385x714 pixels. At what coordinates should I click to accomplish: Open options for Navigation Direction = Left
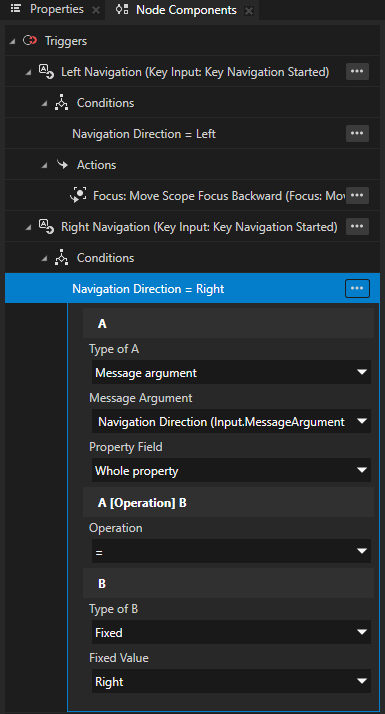point(357,133)
